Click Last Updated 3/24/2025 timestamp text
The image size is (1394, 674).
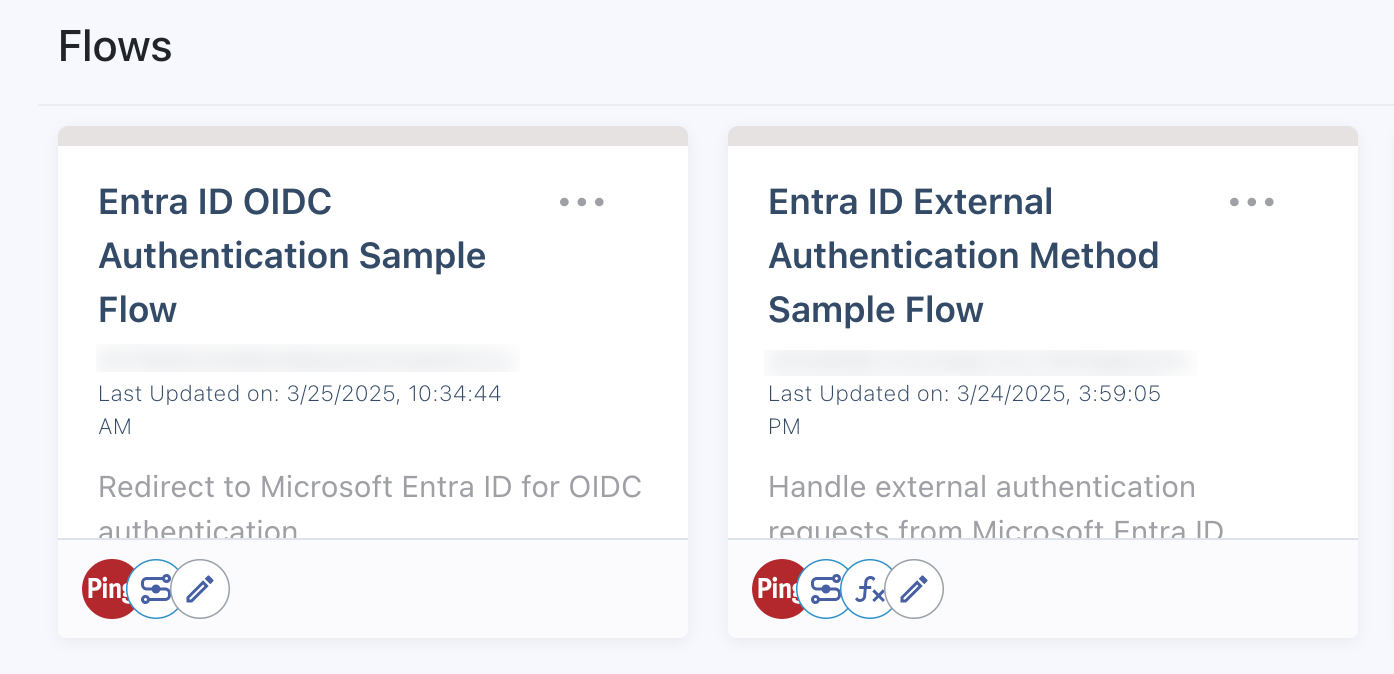[964, 394]
